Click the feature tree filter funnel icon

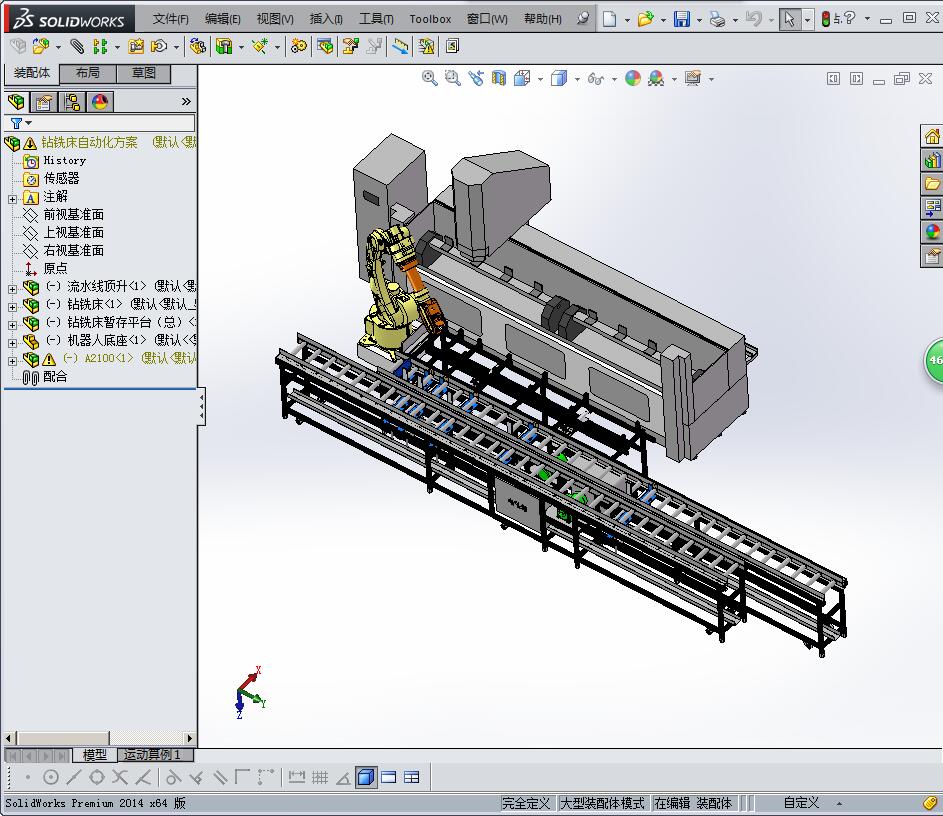(x=16, y=123)
